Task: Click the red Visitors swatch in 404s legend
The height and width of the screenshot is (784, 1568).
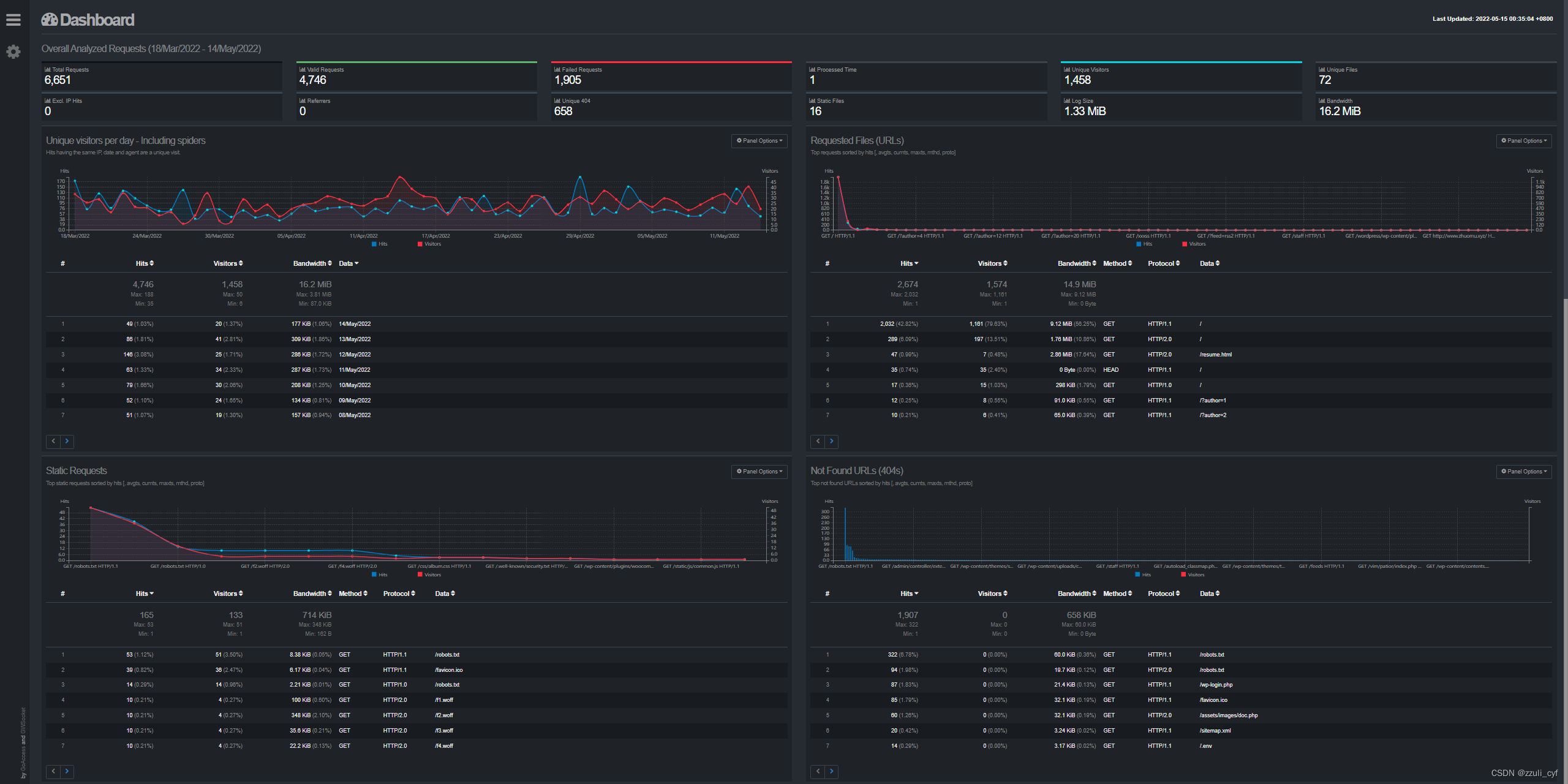Action: click(x=1183, y=575)
